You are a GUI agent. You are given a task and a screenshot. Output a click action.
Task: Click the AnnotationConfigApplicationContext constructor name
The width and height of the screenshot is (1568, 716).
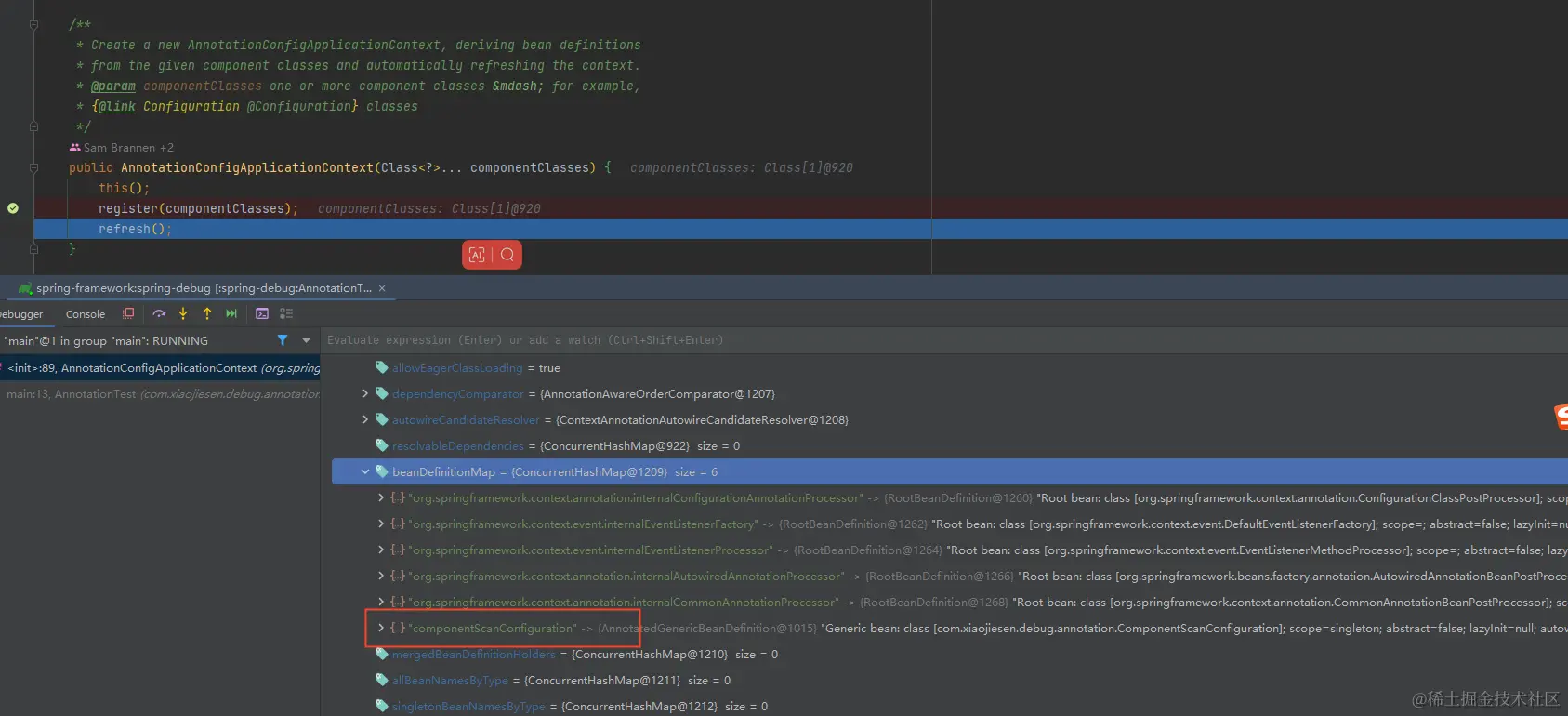coord(247,167)
